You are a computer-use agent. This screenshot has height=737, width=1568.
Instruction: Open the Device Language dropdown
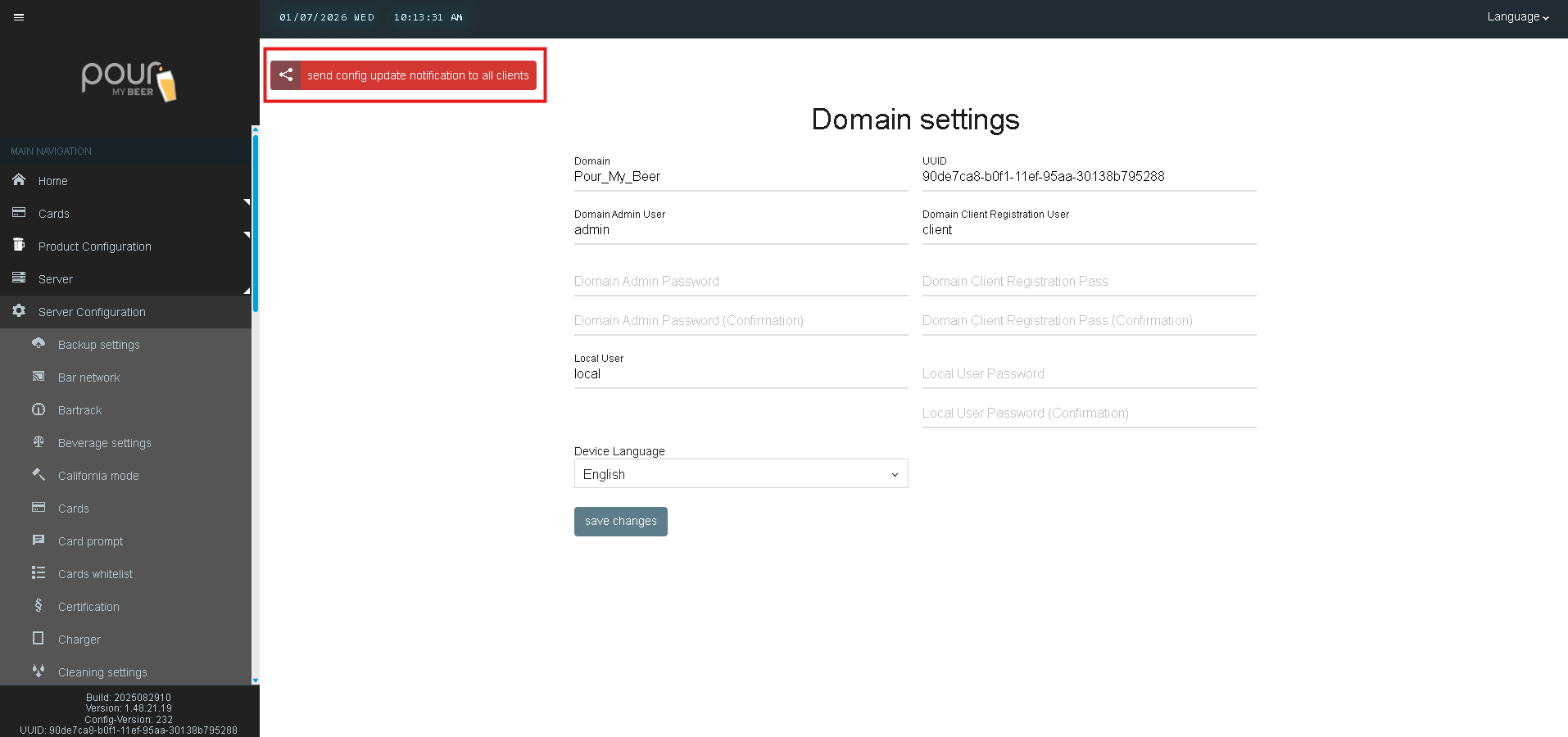741,474
